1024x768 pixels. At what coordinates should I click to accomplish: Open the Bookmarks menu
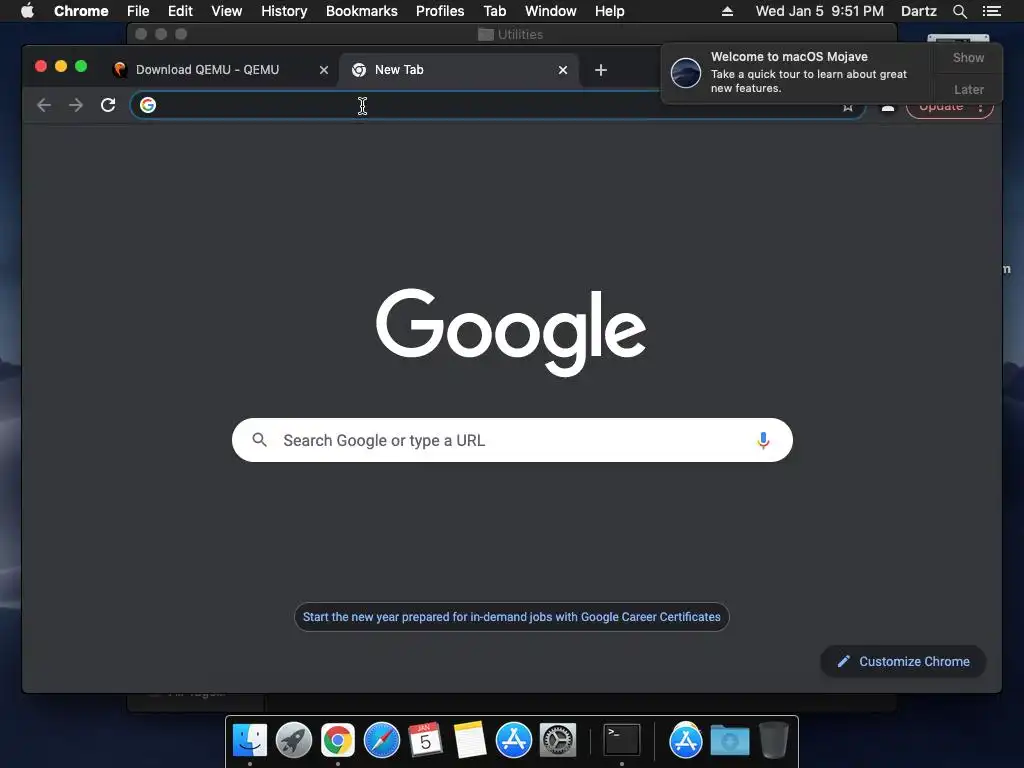click(x=362, y=11)
